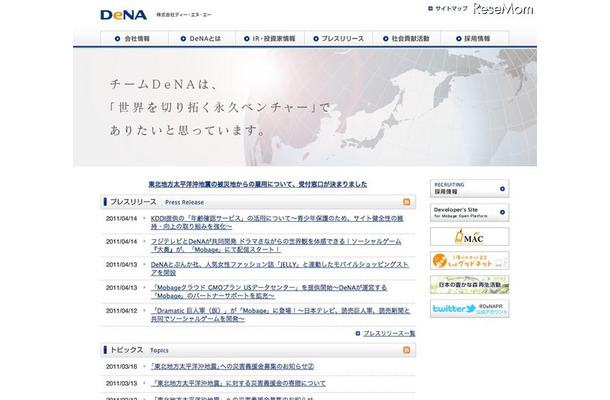Open the earthquake employment notice link
Screen dimensions: 610x400
point(258,184)
